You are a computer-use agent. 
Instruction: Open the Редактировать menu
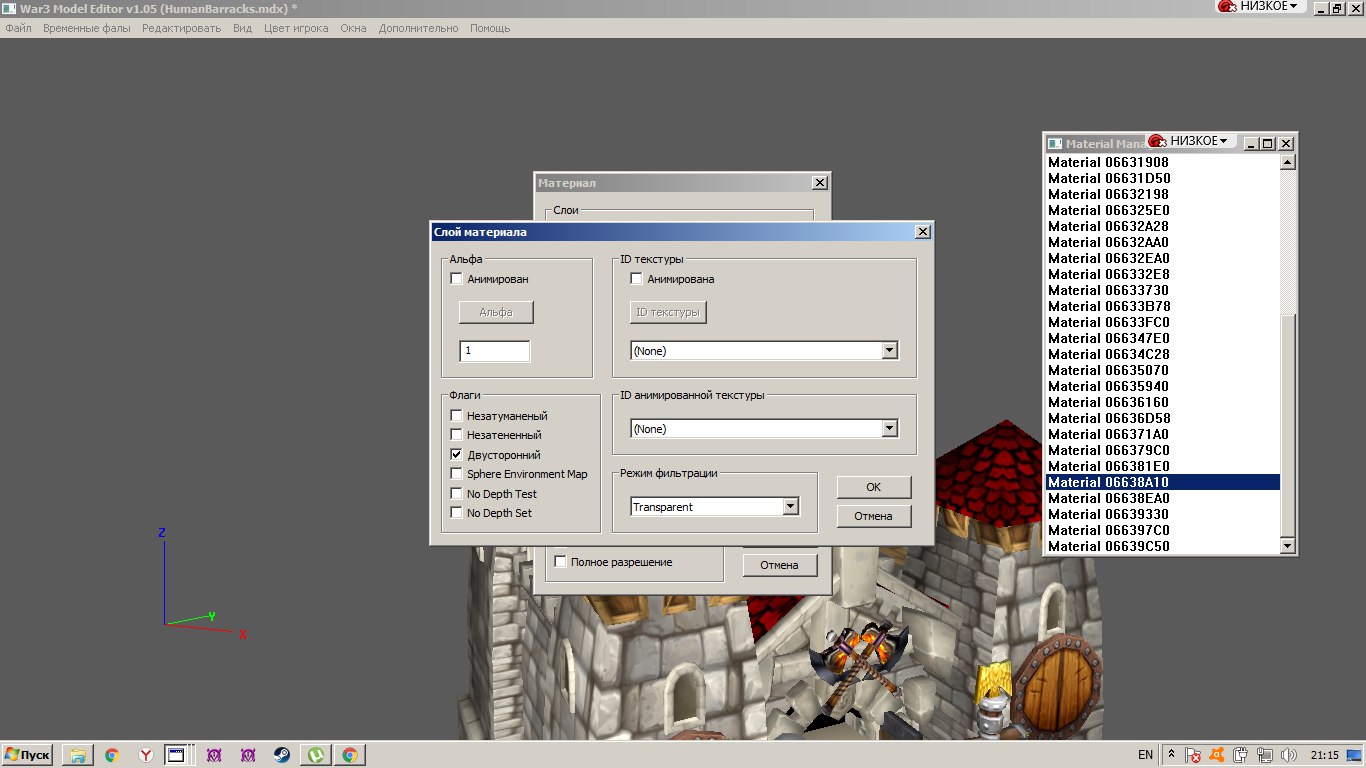[x=182, y=28]
